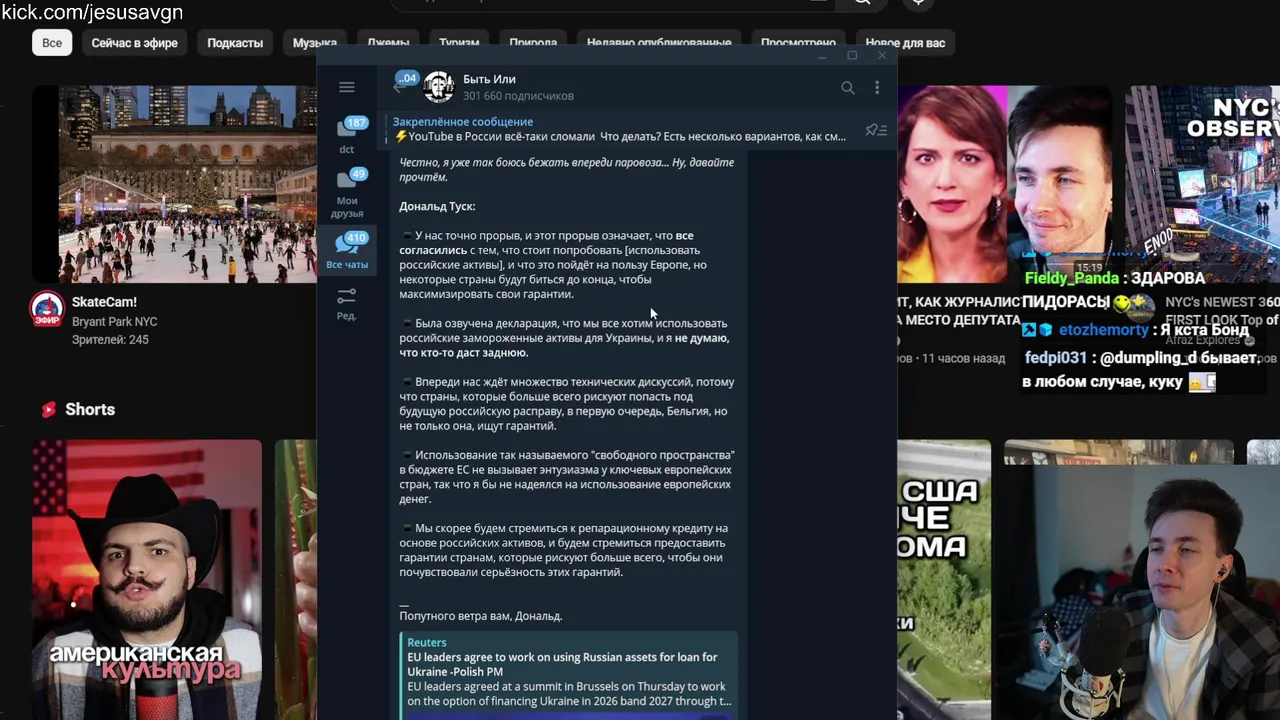Close the Telegram window
Viewport: 1280px width, 720px height.
881,55
